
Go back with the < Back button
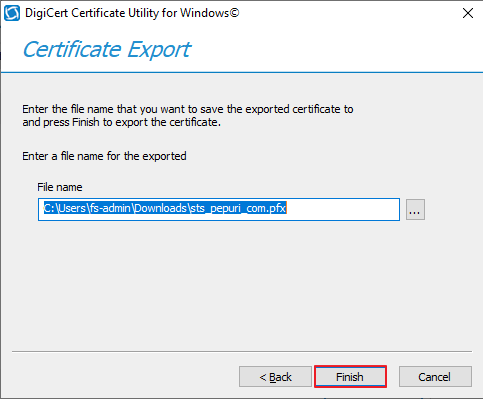coord(275,377)
